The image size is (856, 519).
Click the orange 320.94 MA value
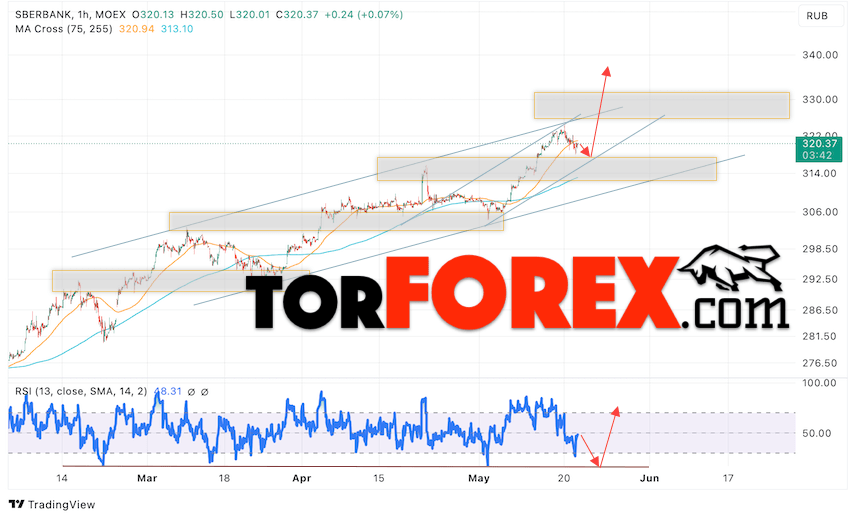tap(136, 29)
